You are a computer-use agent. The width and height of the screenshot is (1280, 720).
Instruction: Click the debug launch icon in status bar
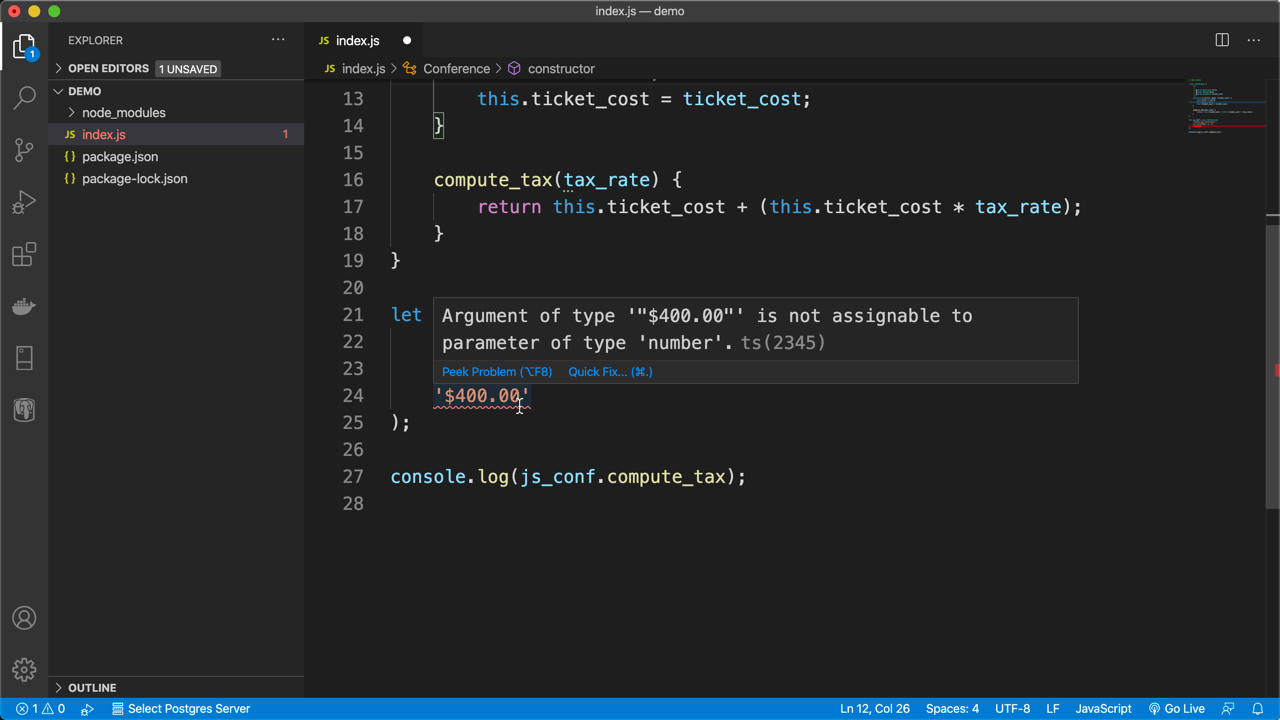pyautogui.click(x=87, y=709)
